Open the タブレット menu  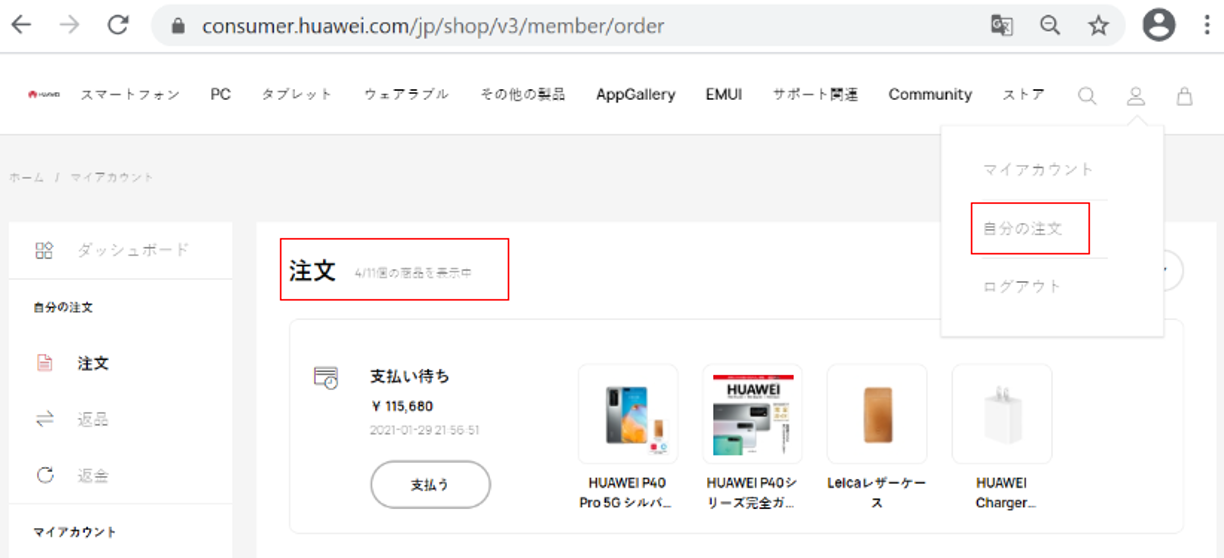[x=297, y=95]
